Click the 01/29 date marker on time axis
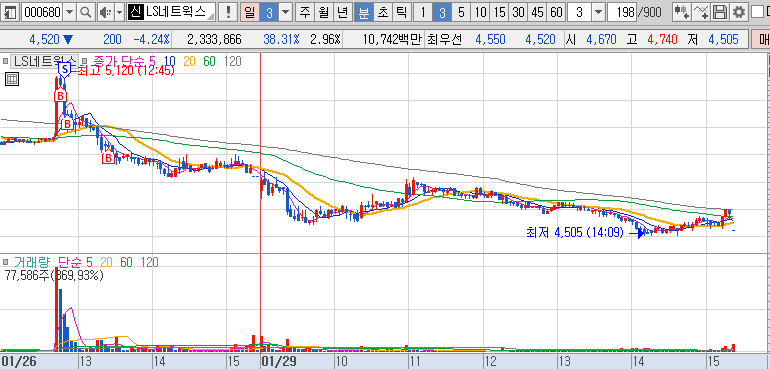 click(x=279, y=362)
